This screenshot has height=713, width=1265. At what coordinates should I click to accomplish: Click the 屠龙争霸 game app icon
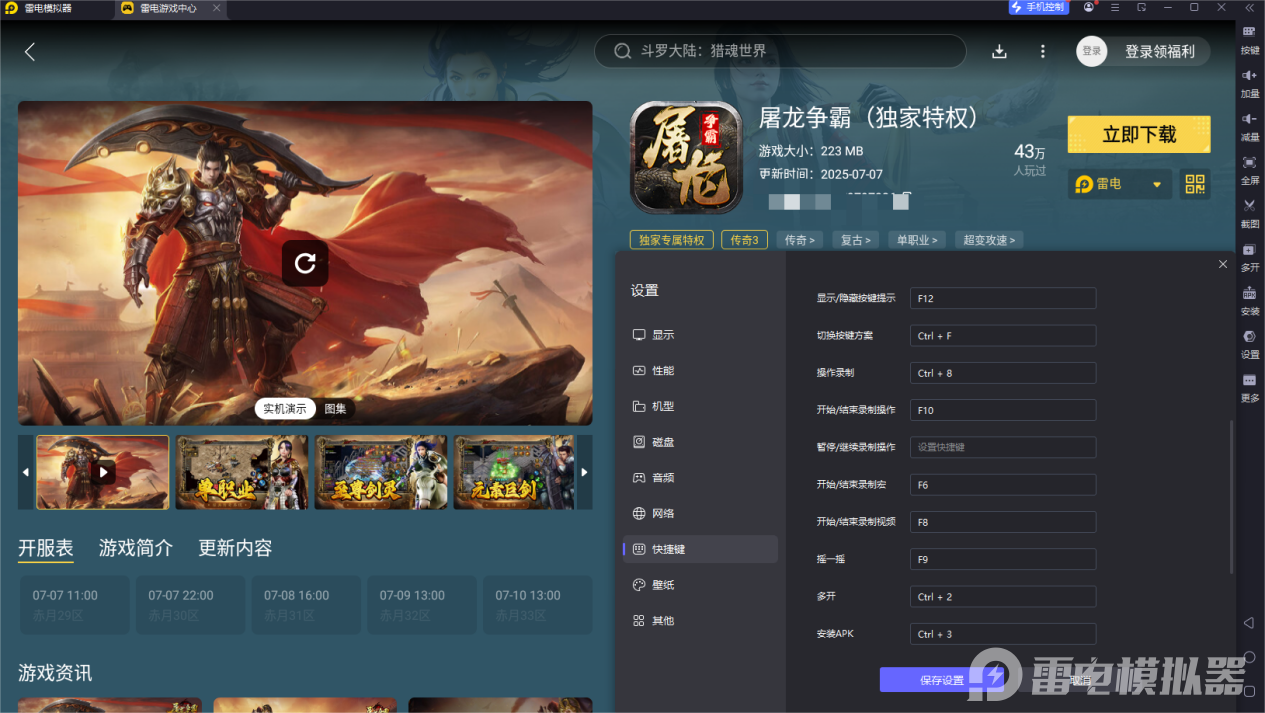click(x=686, y=158)
